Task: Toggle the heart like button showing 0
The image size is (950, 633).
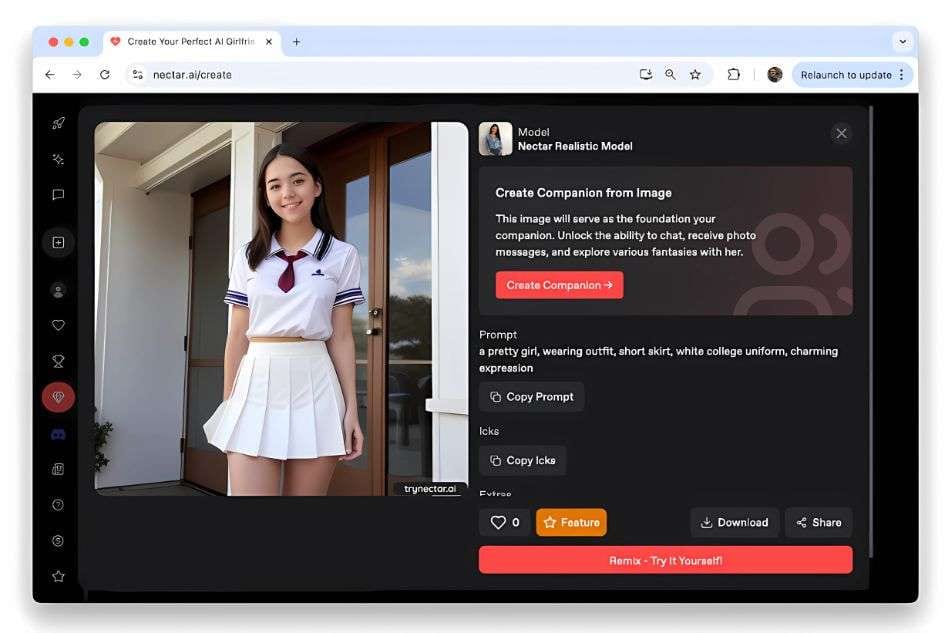Action: [504, 522]
